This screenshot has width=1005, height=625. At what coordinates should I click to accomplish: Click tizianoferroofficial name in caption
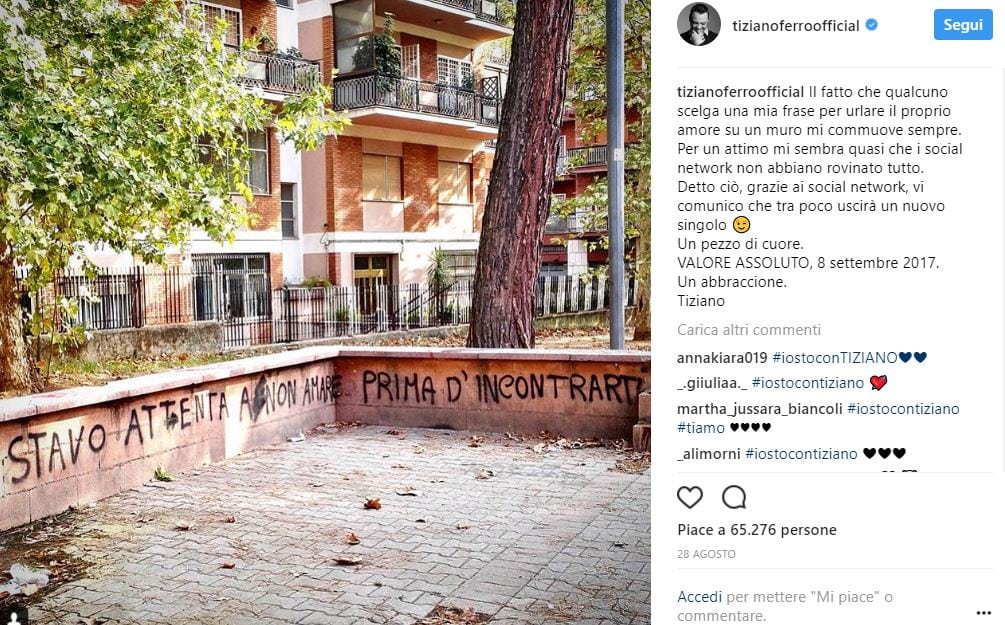740,92
